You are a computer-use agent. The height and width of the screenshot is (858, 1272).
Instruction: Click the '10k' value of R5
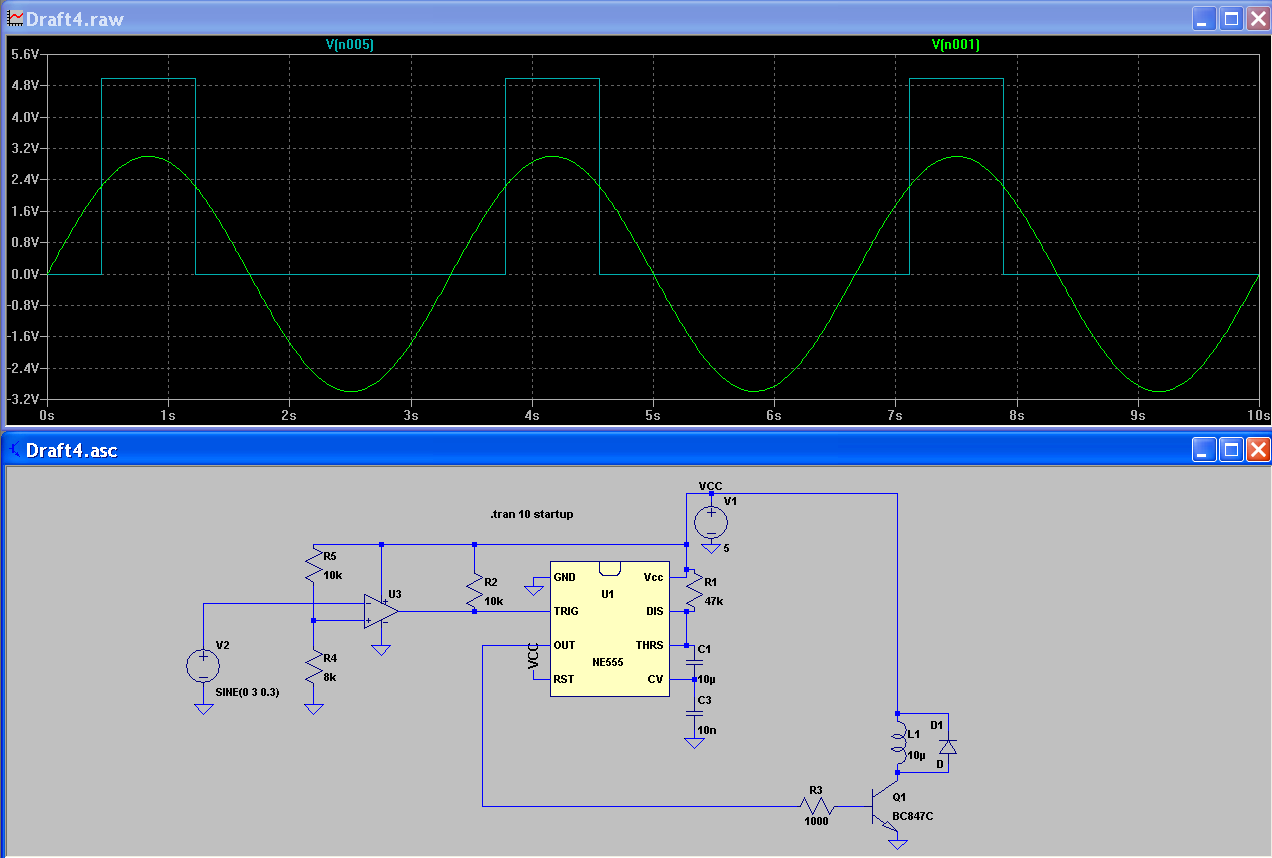332,576
